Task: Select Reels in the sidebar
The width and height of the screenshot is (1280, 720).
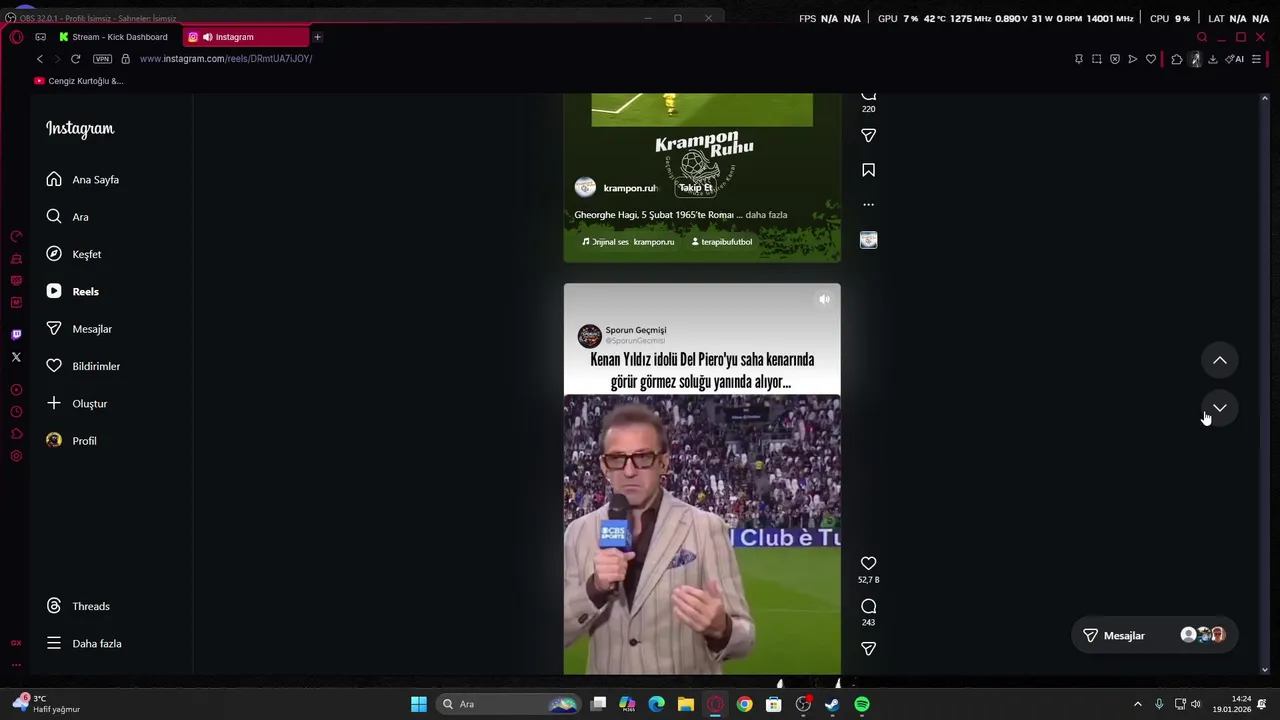Action: [x=72, y=292]
